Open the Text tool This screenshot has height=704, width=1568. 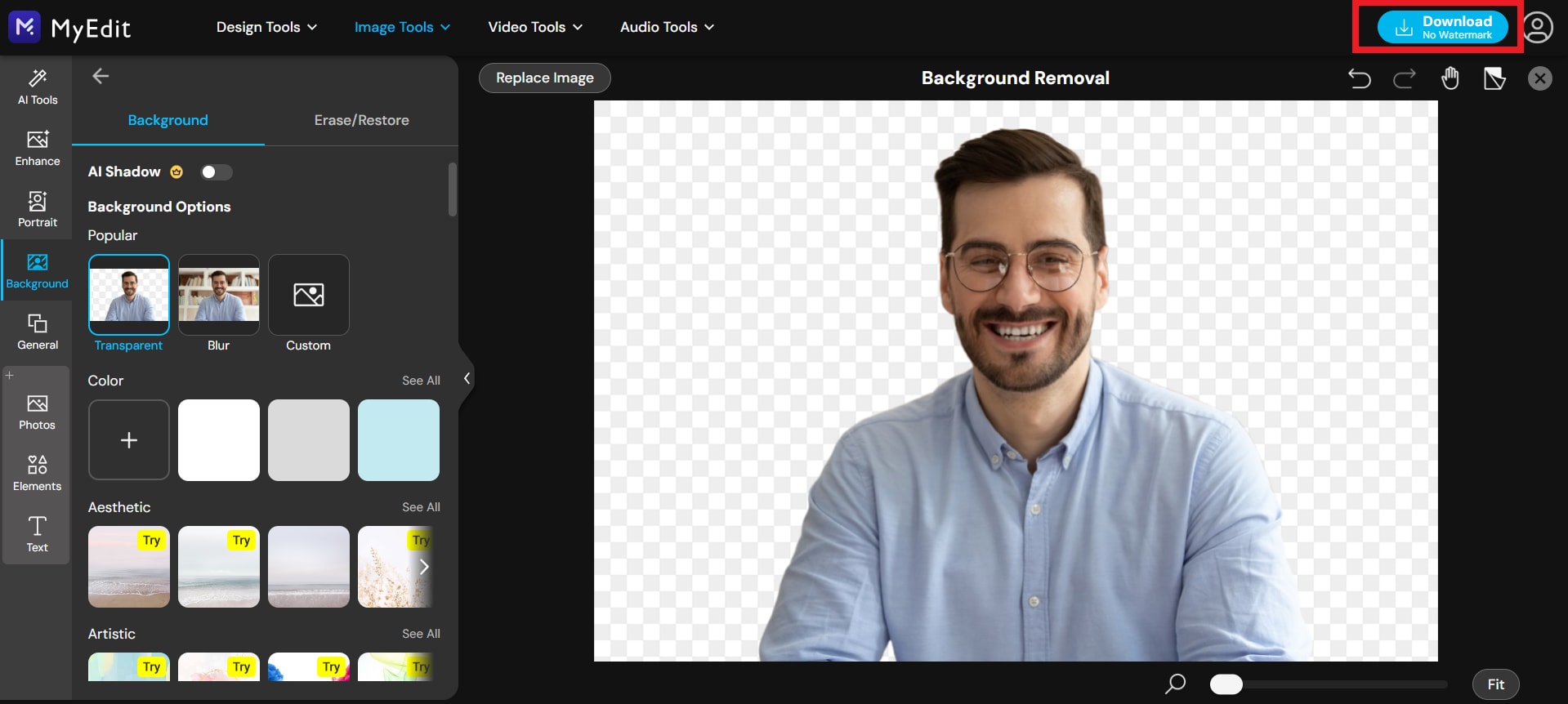pyautogui.click(x=38, y=535)
